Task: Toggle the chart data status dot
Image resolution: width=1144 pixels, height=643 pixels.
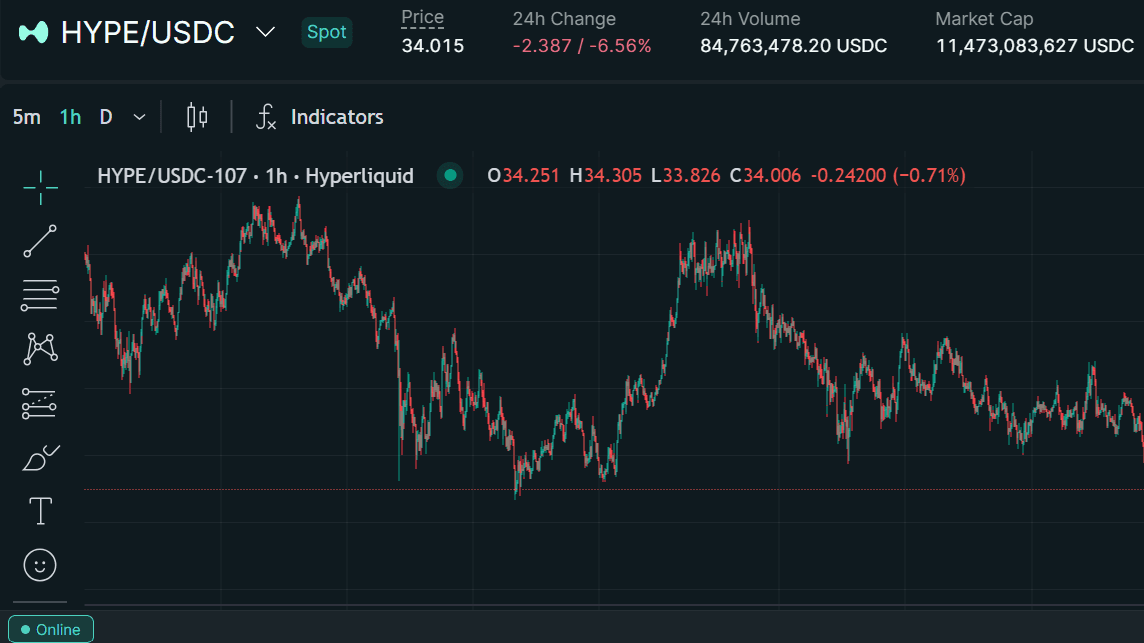Action: tap(449, 175)
